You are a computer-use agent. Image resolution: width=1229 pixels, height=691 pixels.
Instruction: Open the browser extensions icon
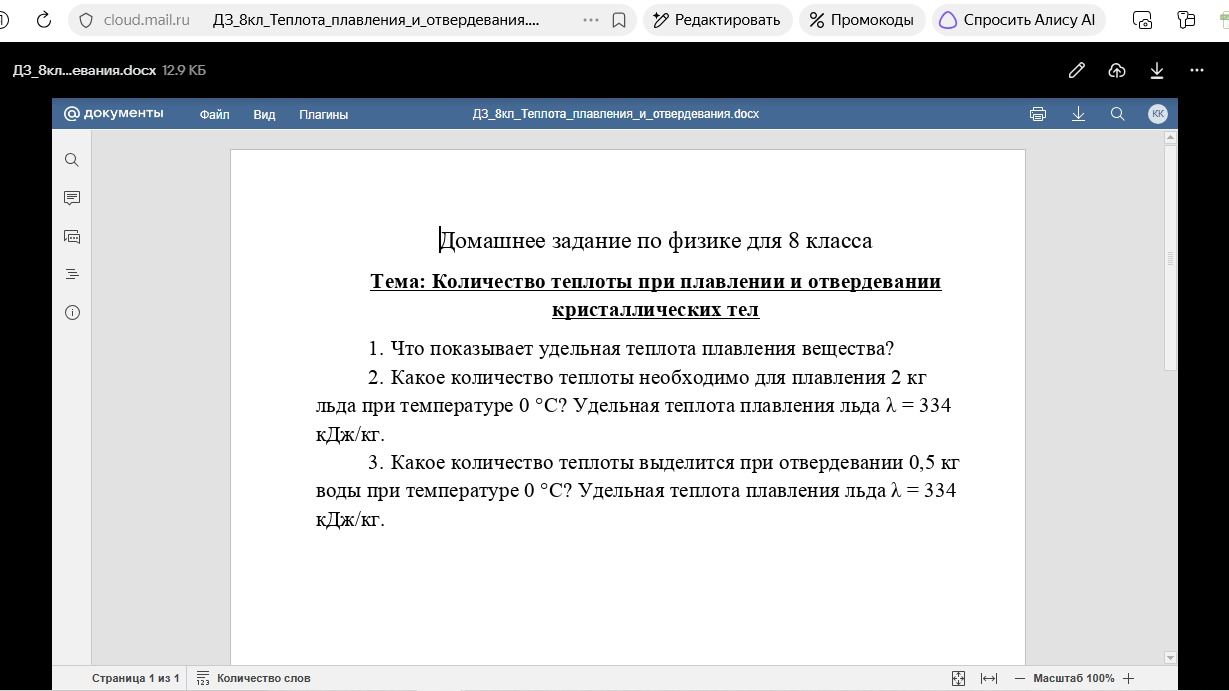pos(1187,20)
